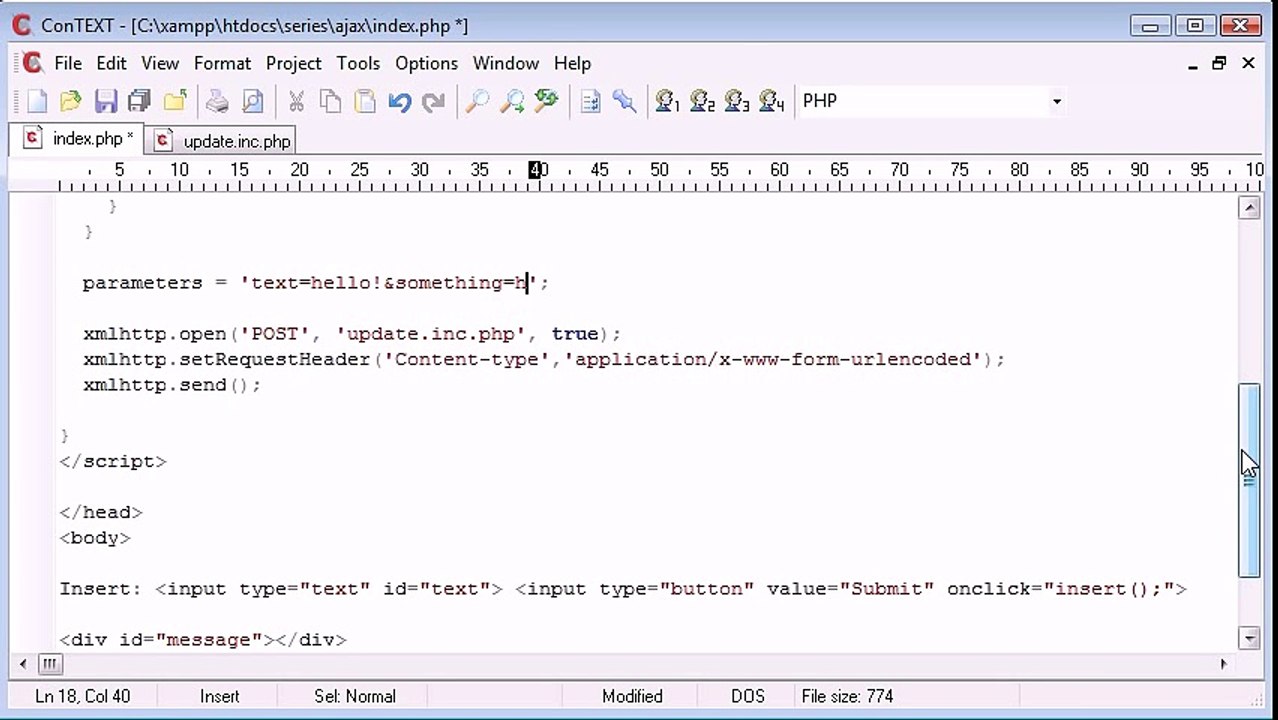Open the Options menu
This screenshot has height=720, width=1278.
pyautogui.click(x=426, y=63)
